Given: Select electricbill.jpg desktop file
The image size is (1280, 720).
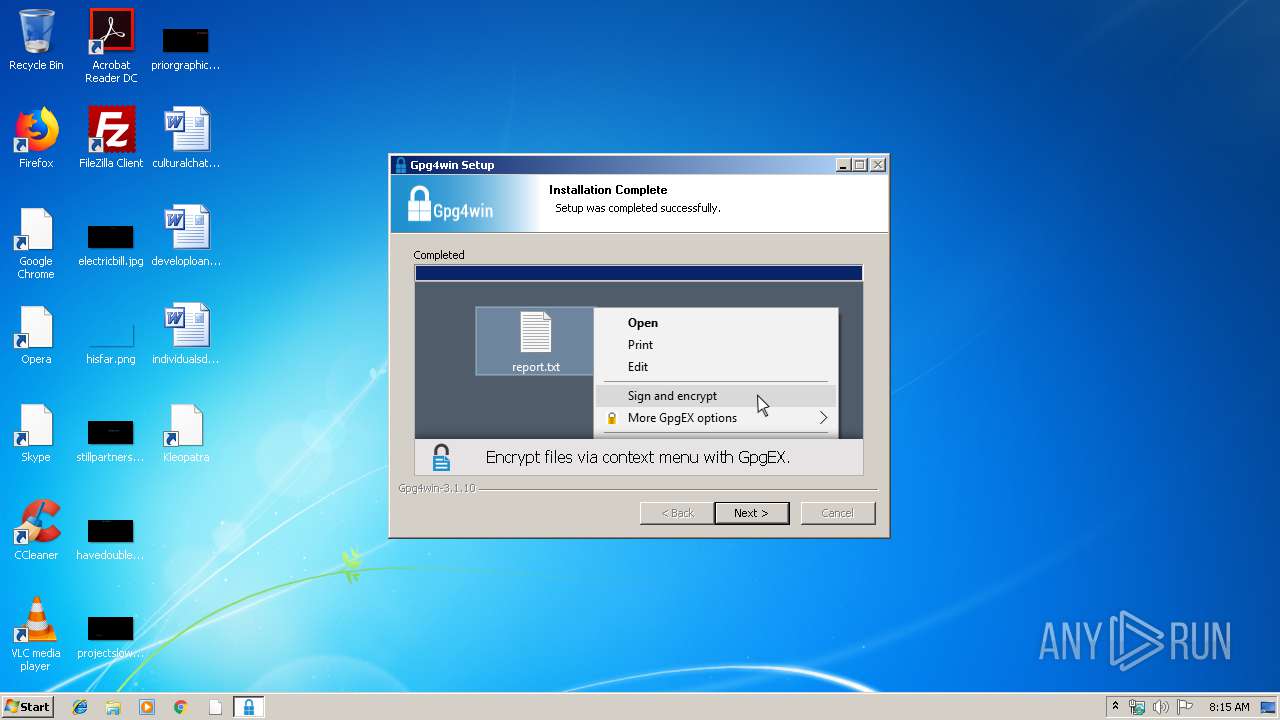Looking at the screenshot, I should [111, 244].
